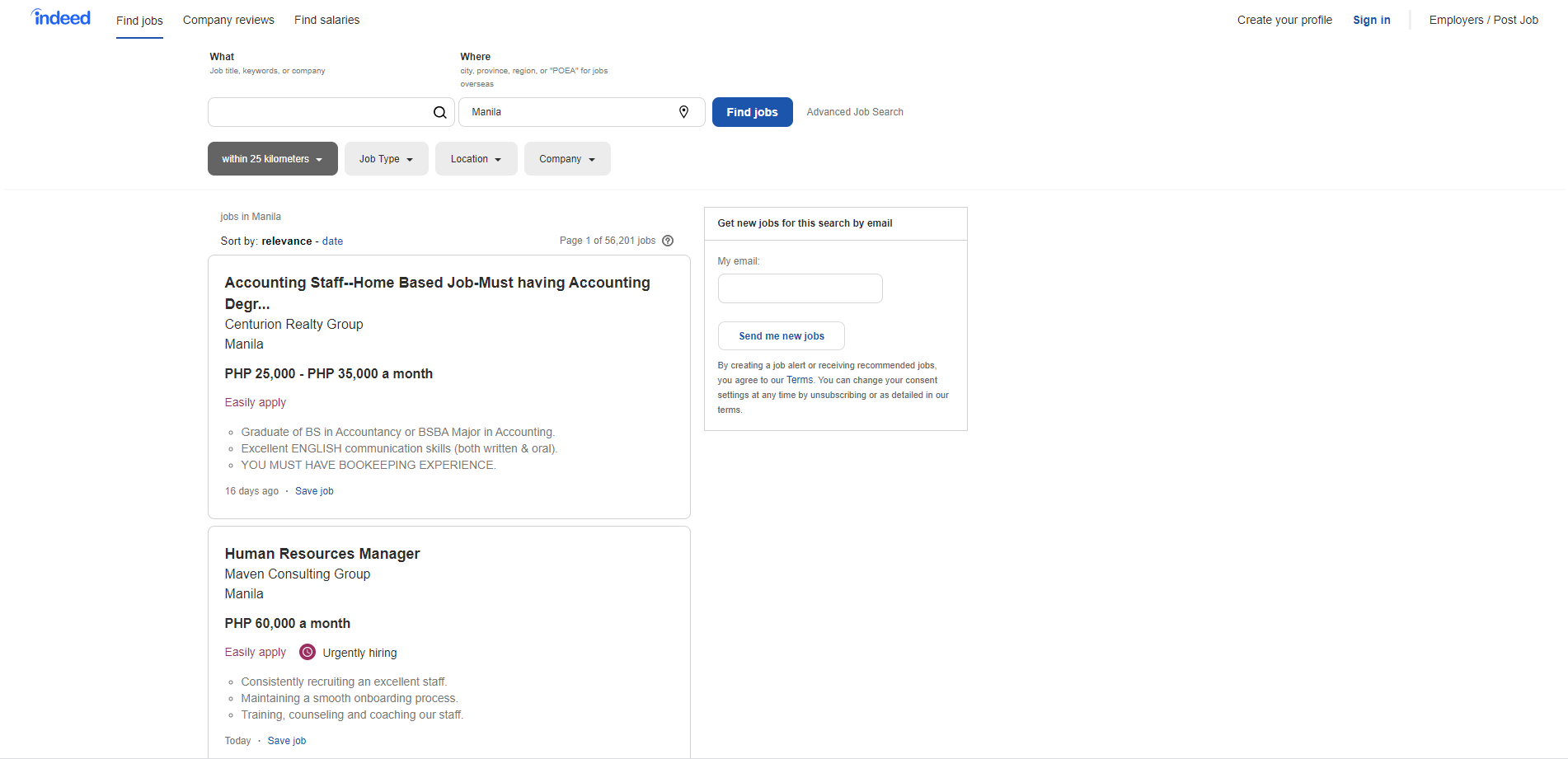The height and width of the screenshot is (759, 1568).
Task: Click Get new jobs for this search by email heading
Action: click(x=805, y=223)
